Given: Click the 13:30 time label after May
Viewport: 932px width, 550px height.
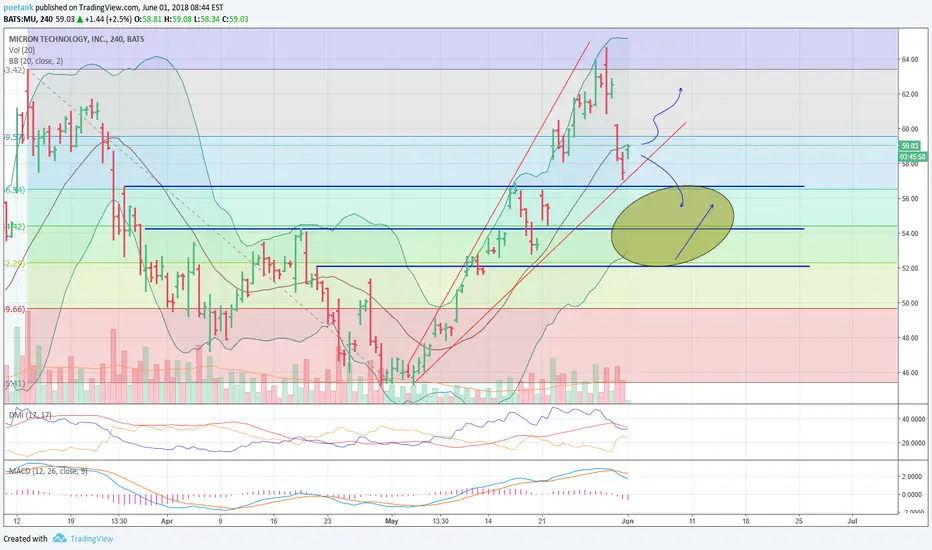Looking at the screenshot, I should (x=440, y=521).
